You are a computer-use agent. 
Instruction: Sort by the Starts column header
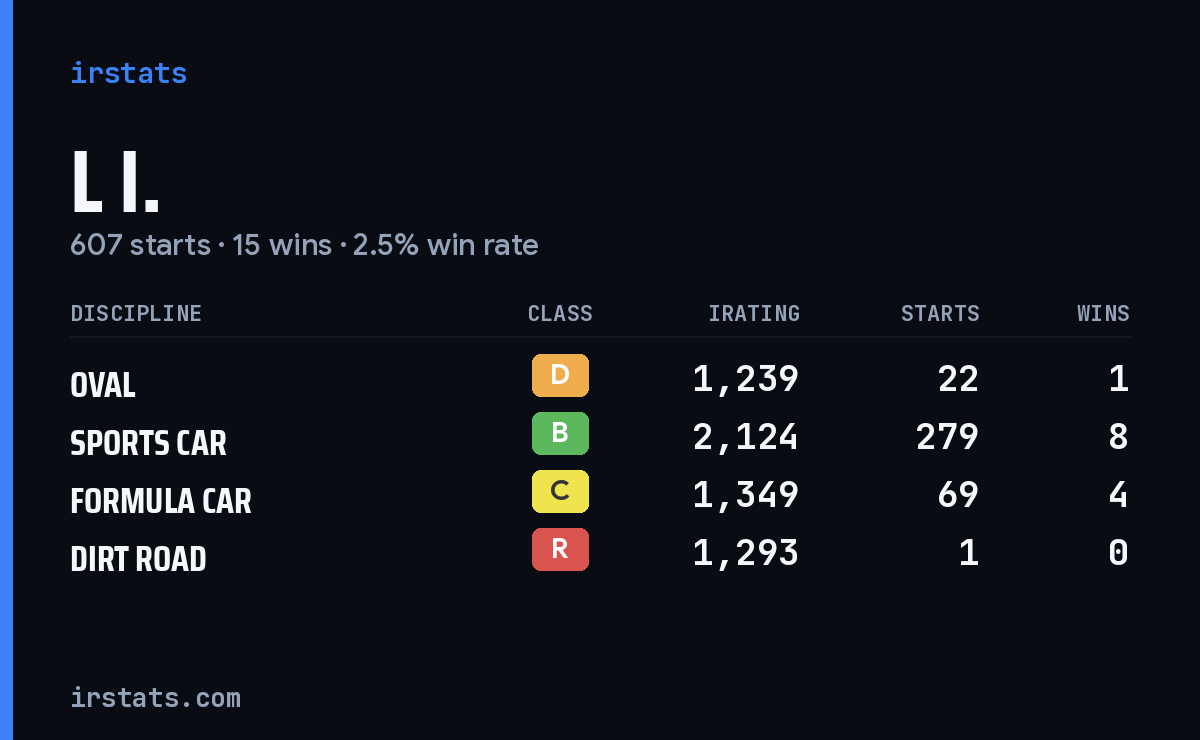(x=940, y=313)
